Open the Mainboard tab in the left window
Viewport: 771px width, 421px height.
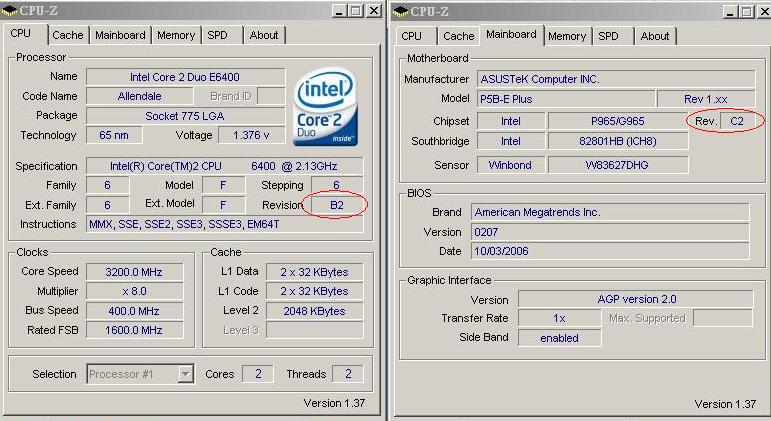tap(120, 35)
